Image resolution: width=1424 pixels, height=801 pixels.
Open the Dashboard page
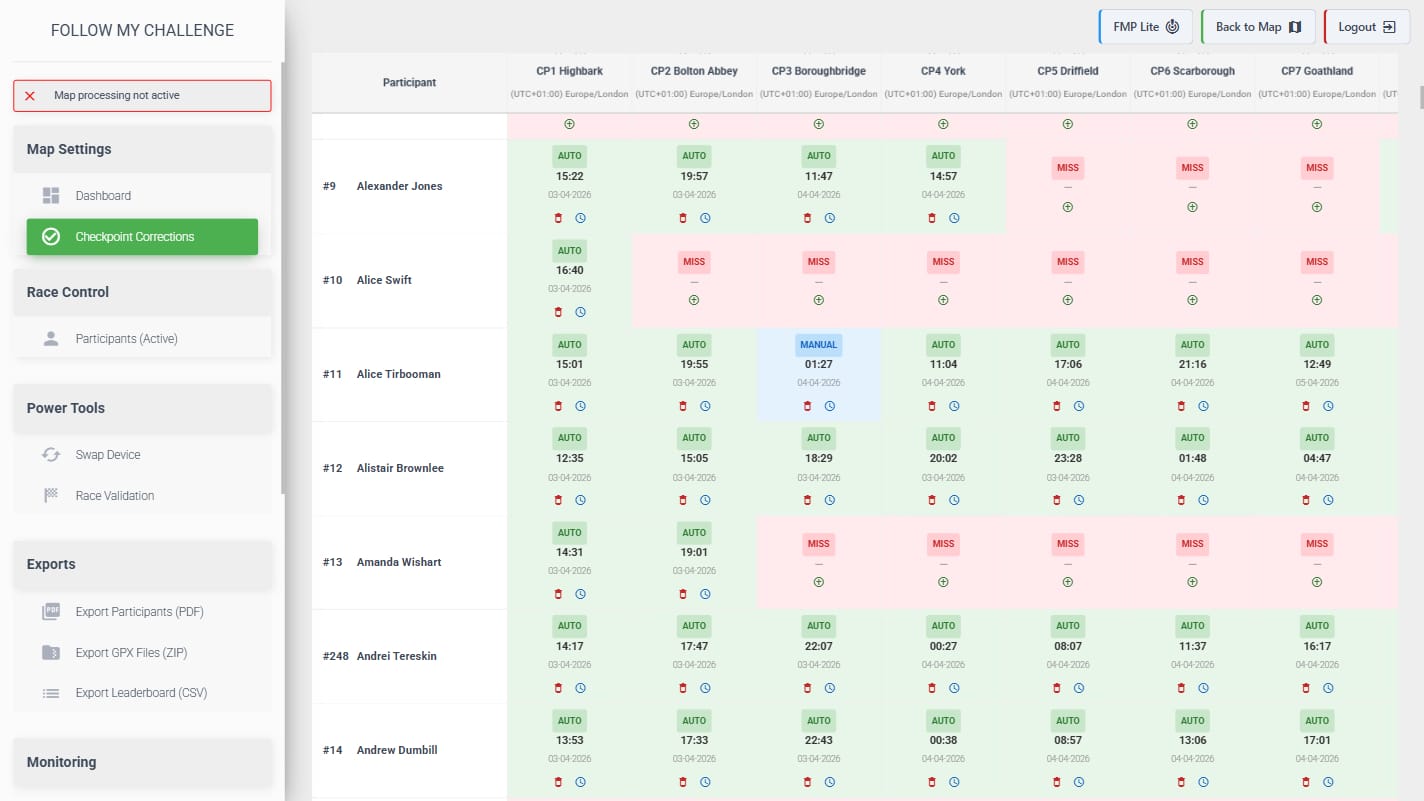click(103, 196)
